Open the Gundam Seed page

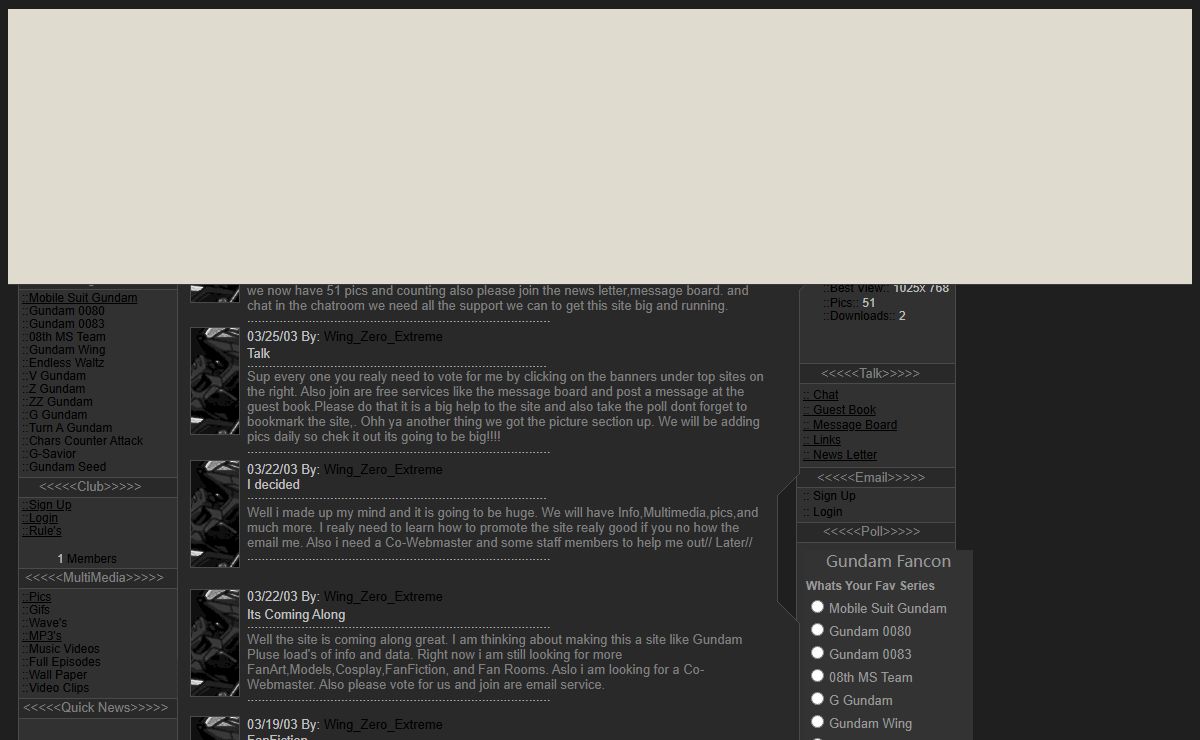[64, 467]
